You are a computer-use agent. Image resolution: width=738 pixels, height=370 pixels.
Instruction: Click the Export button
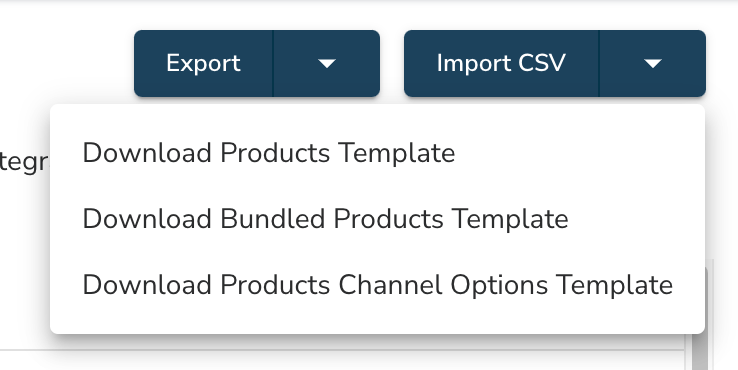pos(203,64)
